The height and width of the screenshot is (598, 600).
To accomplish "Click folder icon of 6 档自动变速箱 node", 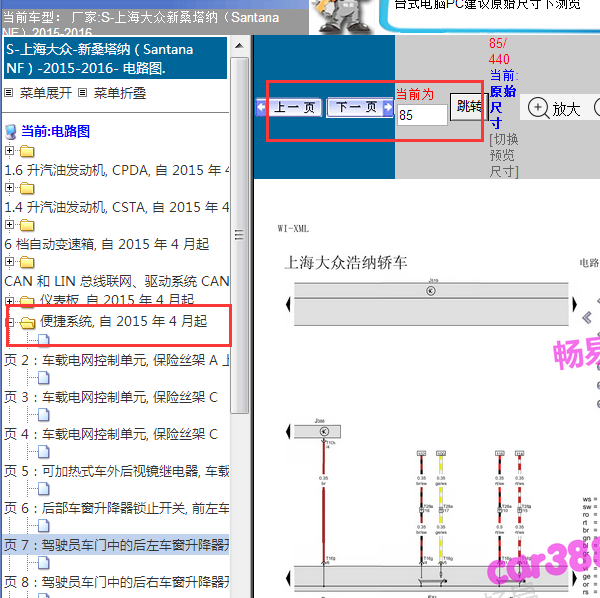I will point(27,225).
